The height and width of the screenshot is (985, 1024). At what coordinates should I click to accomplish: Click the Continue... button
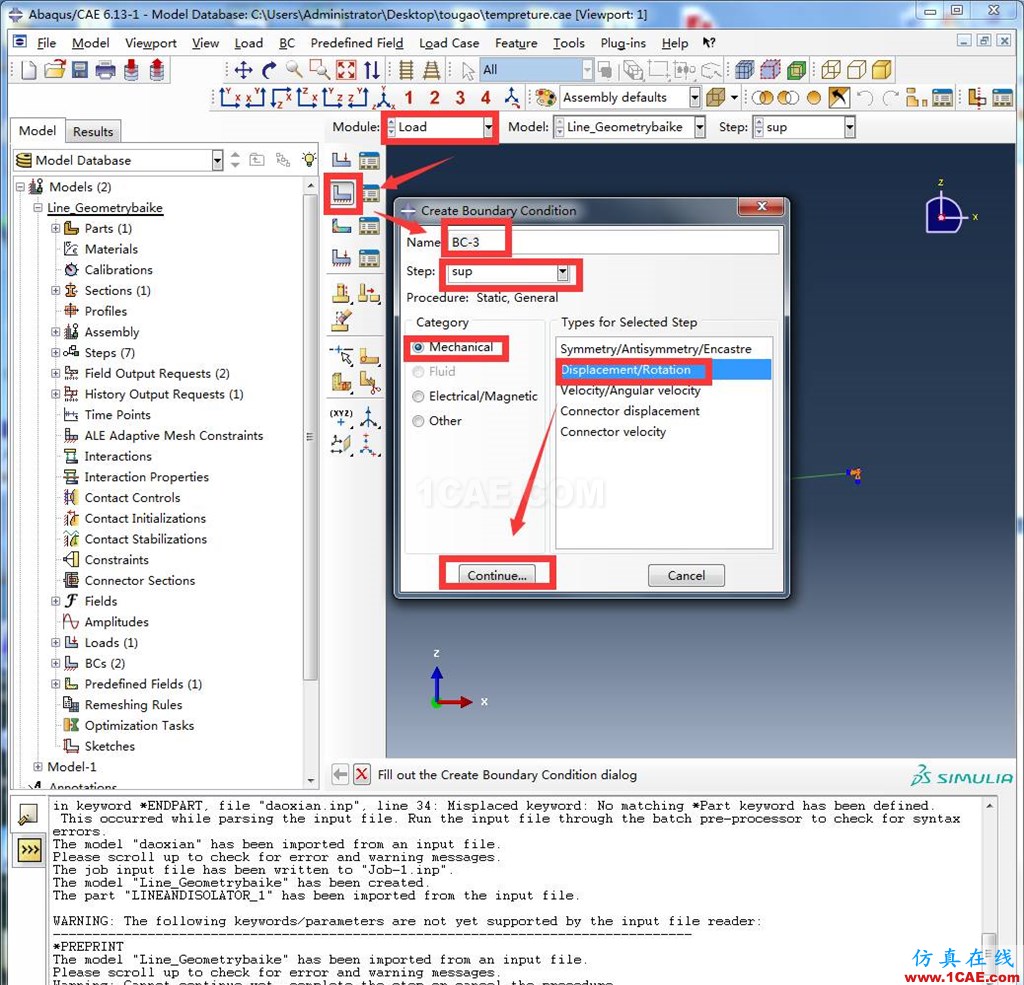pyautogui.click(x=496, y=575)
